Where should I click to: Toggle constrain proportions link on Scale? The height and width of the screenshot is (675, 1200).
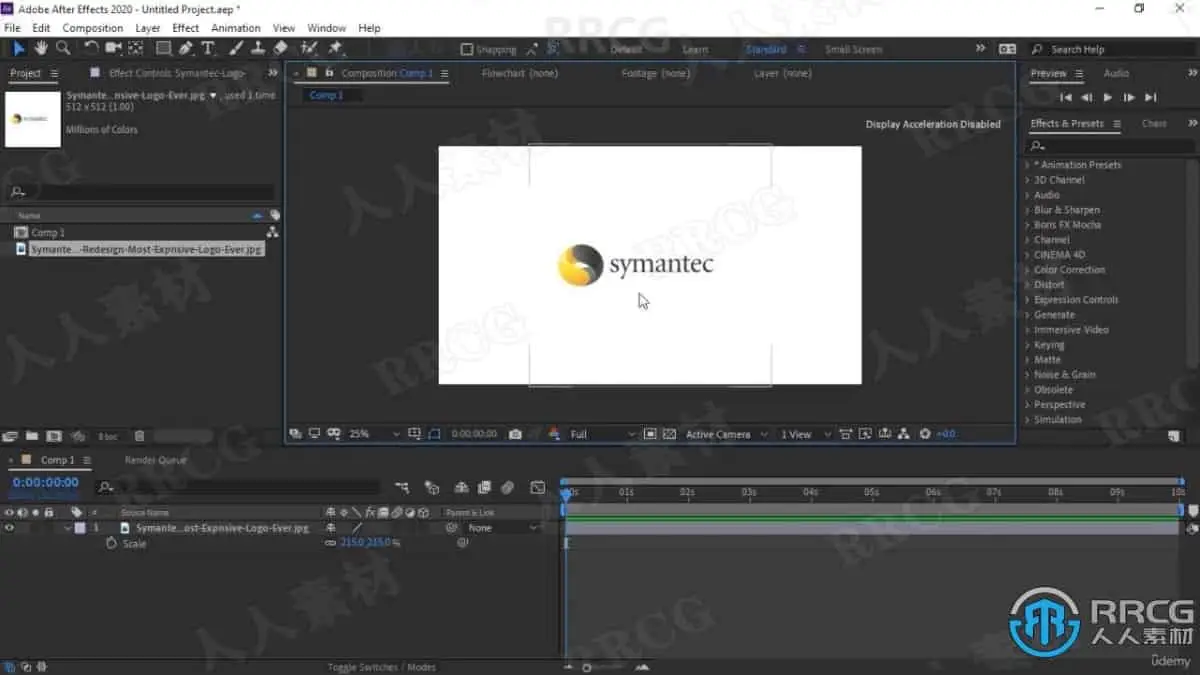(x=331, y=543)
